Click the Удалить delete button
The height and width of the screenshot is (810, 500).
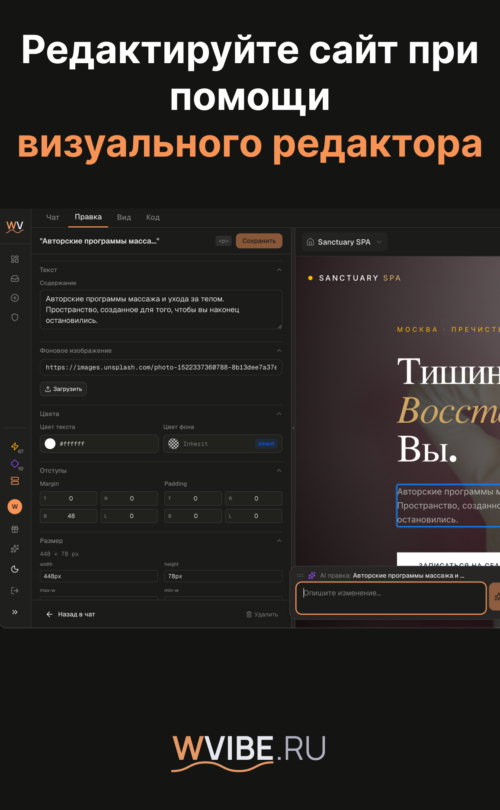(262, 614)
